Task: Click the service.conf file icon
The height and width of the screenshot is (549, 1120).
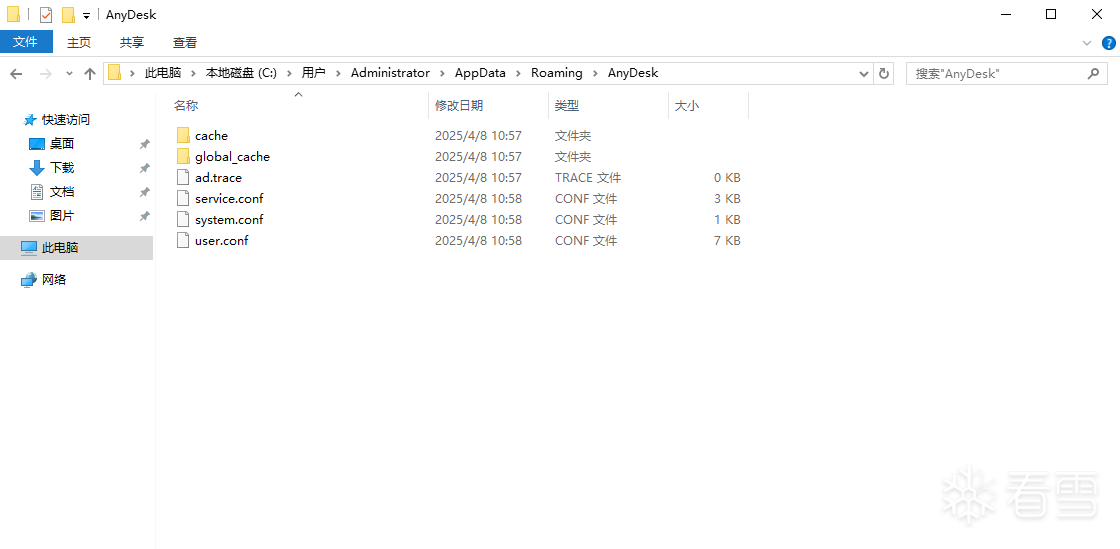Action: point(184,198)
